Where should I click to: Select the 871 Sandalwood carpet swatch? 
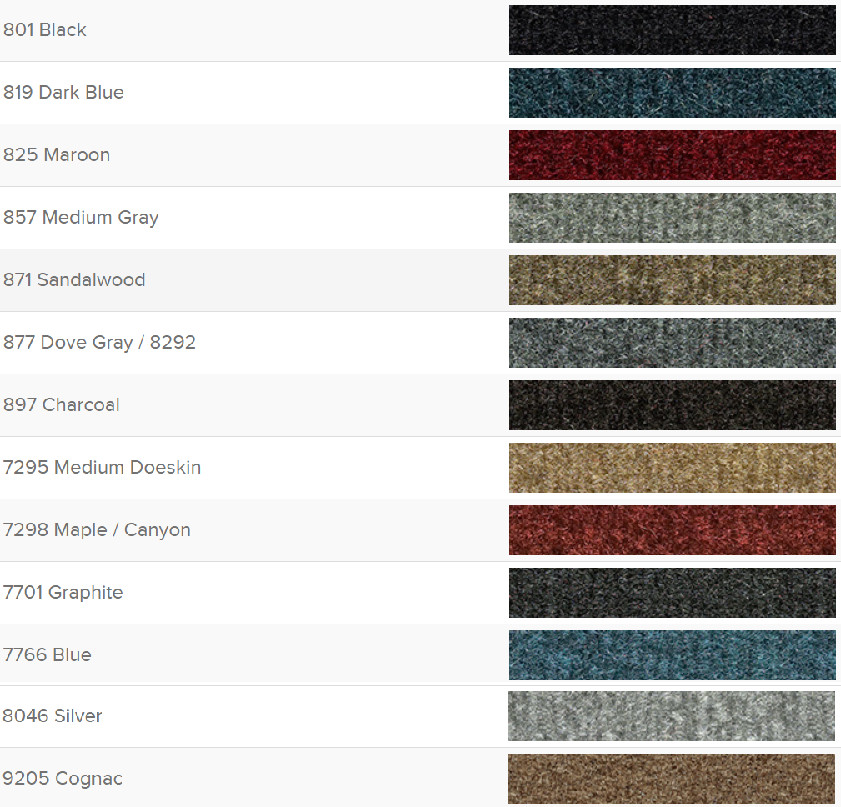point(672,280)
